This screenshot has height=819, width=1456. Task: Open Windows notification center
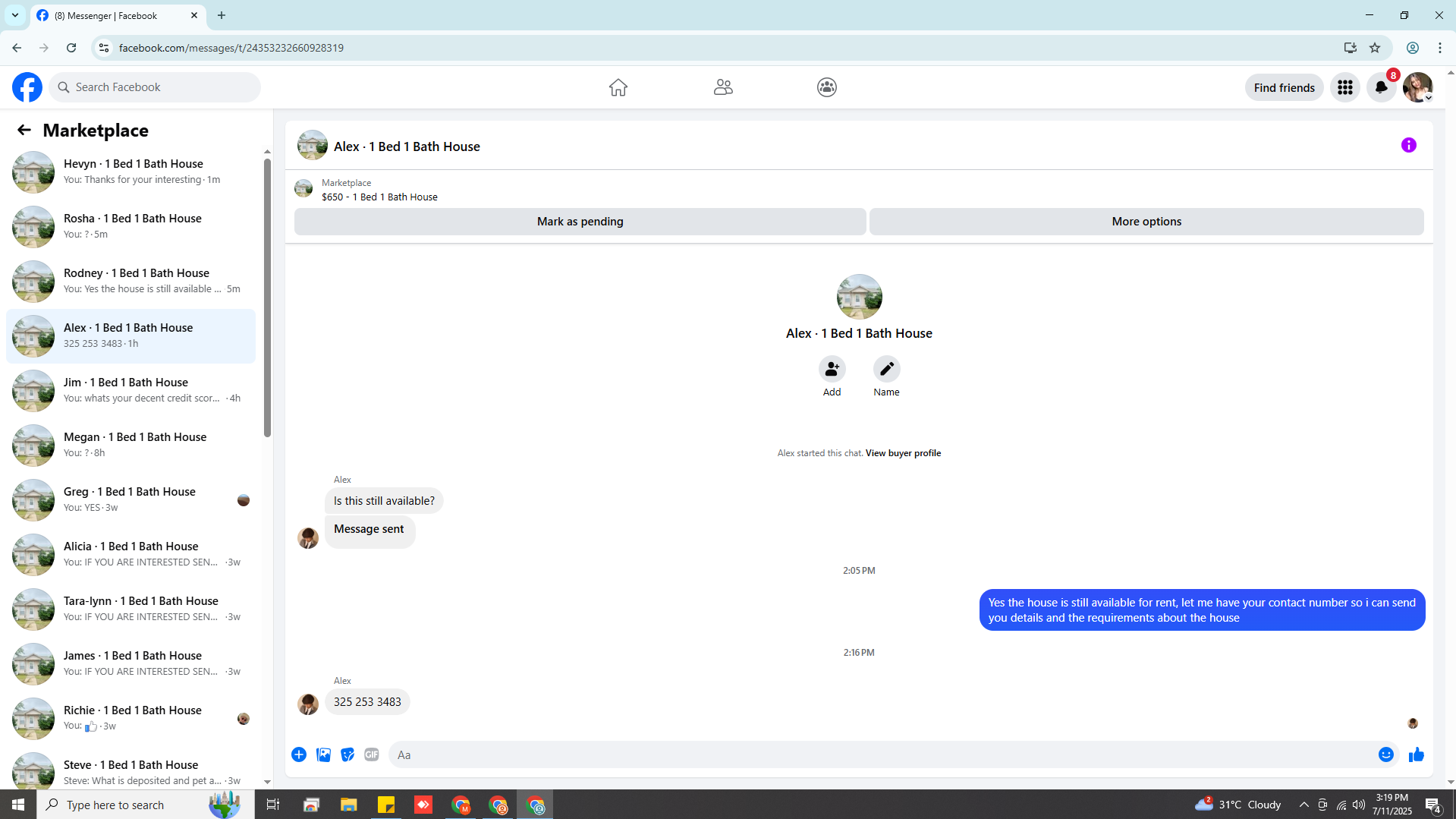point(1433,805)
